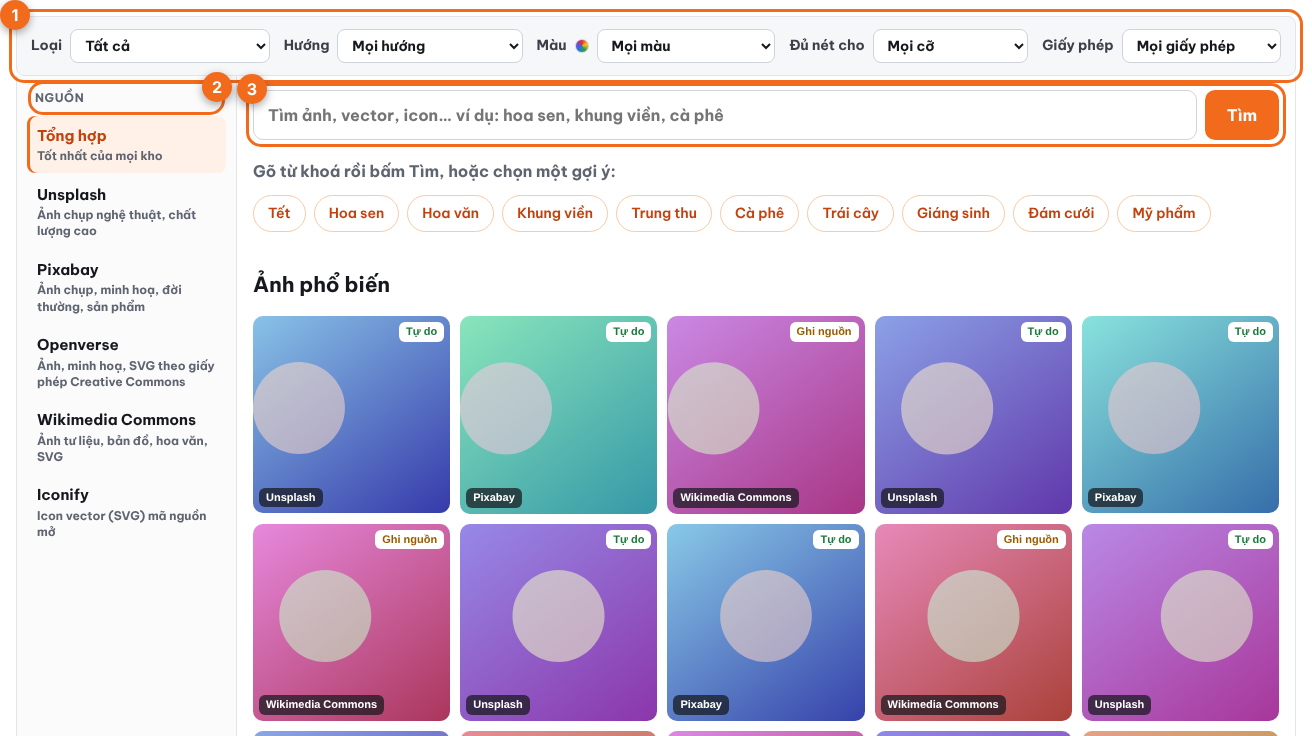This screenshot has height=736, width=1312.
Task: Select the Cà phê suggestion chip
Action: tap(759, 213)
